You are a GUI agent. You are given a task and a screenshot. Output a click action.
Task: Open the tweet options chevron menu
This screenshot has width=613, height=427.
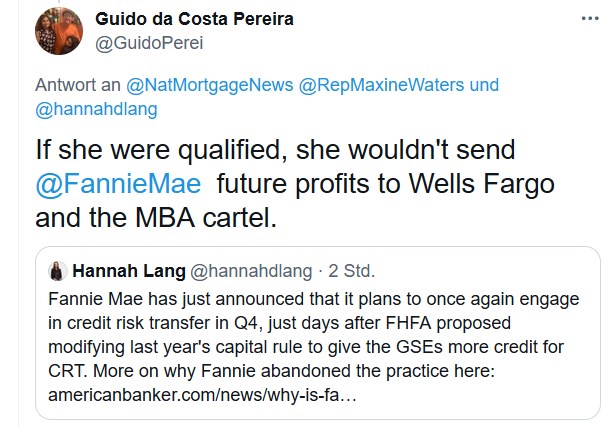pyautogui.click(x=586, y=20)
